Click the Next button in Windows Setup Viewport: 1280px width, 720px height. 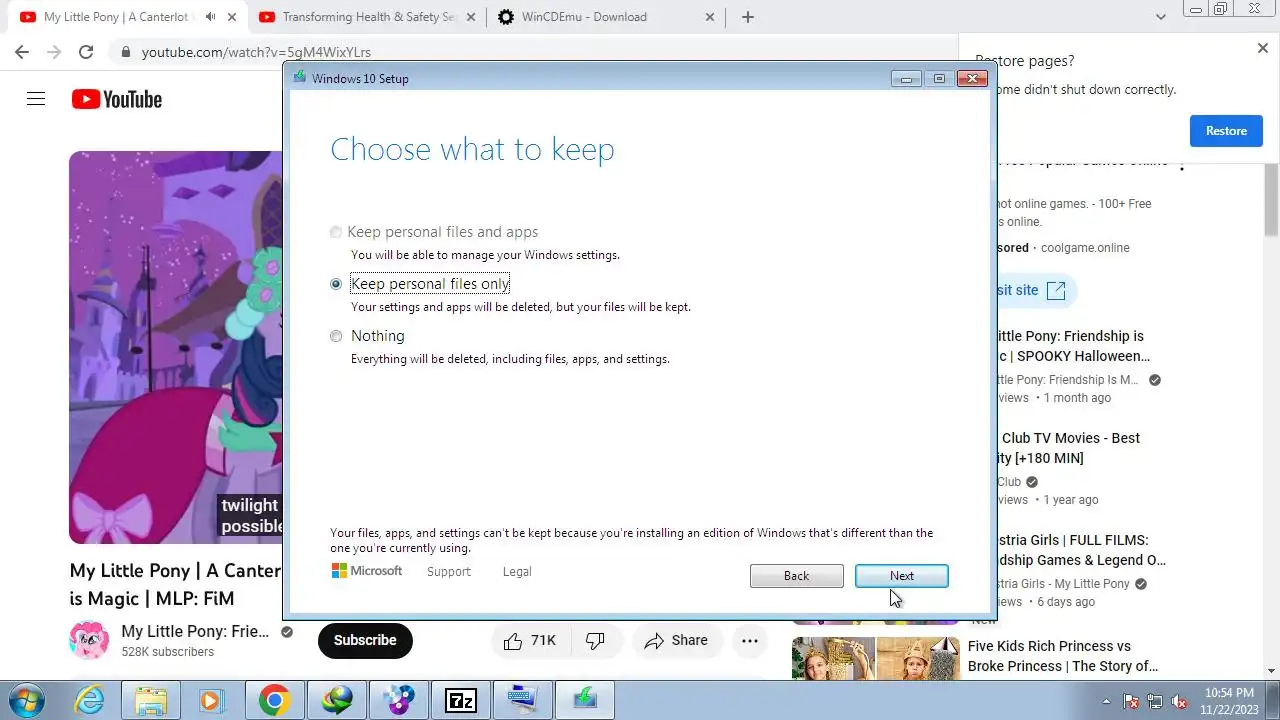pyautogui.click(x=901, y=576)
